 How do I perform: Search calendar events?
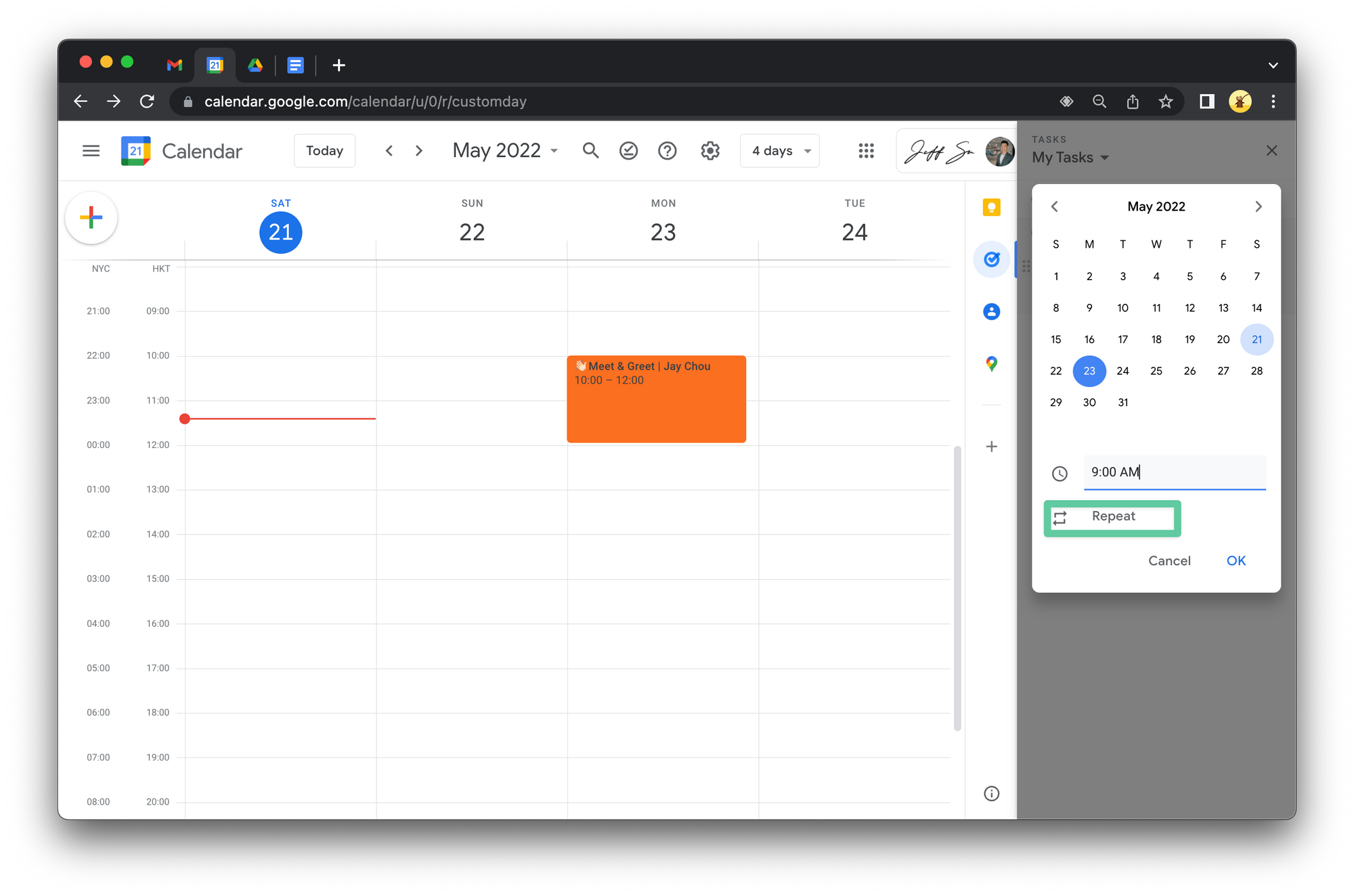click(x=591, y=151)
